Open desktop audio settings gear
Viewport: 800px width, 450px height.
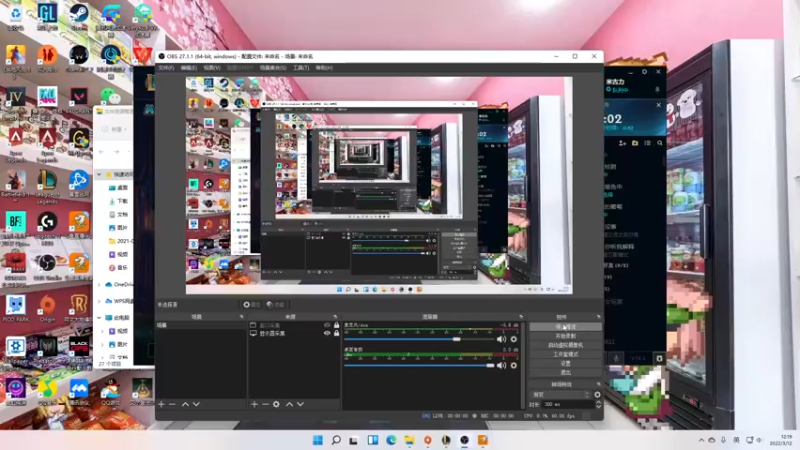point(514,365)
